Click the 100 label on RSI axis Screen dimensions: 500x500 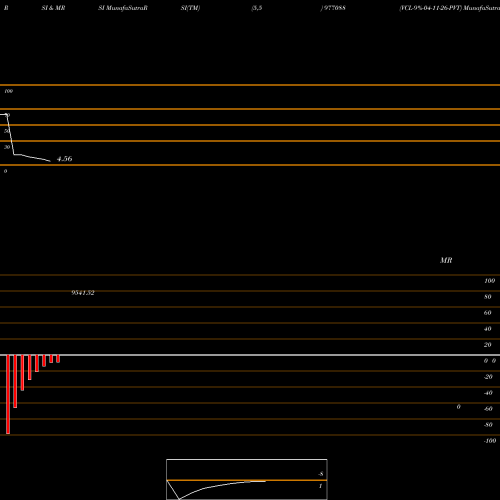9,91
